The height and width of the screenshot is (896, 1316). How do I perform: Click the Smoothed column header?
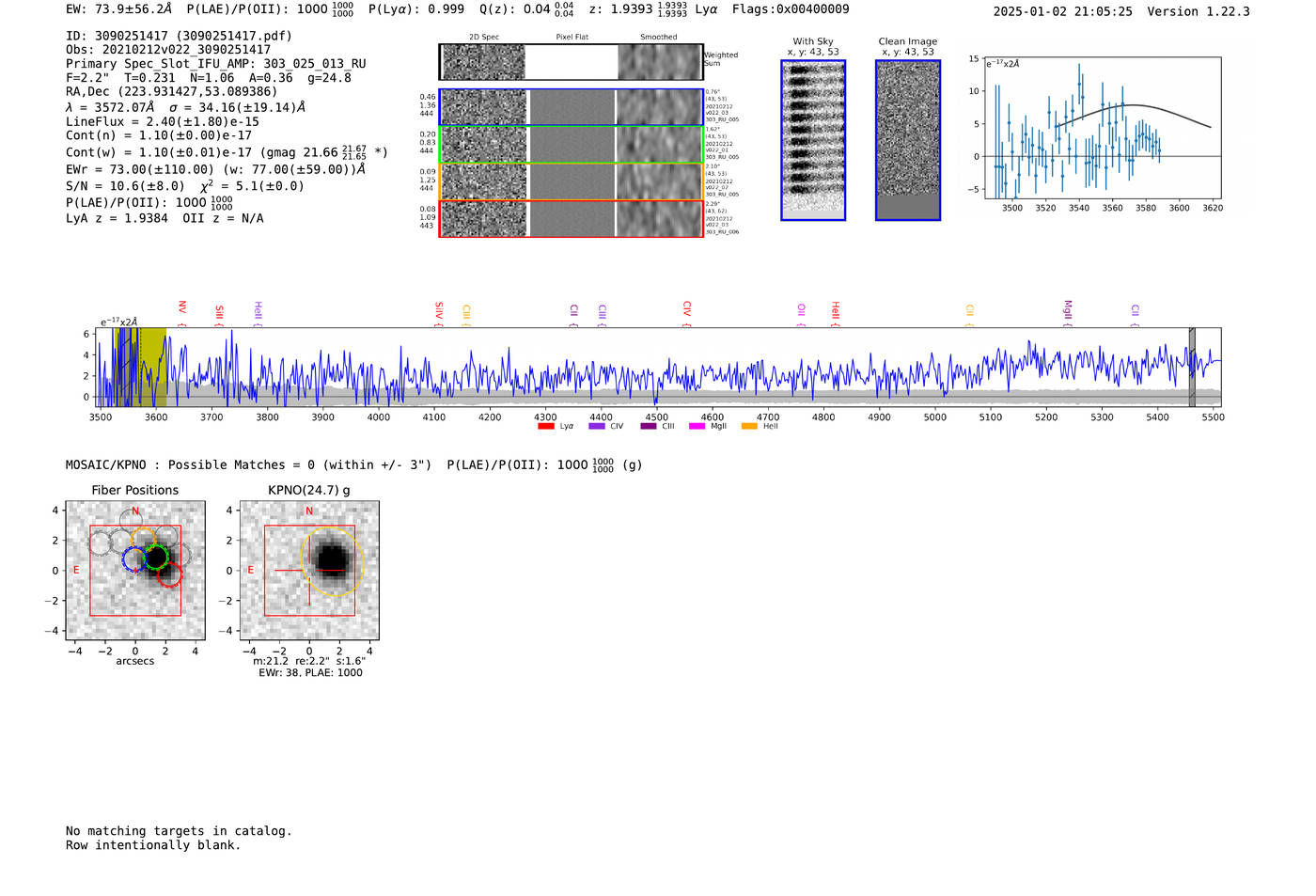659,38
